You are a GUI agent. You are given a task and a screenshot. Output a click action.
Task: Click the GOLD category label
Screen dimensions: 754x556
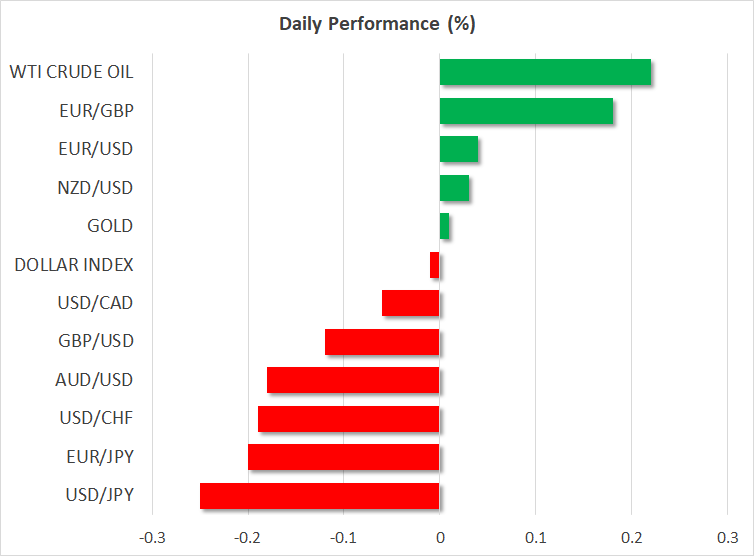click(x=110, y=226)
